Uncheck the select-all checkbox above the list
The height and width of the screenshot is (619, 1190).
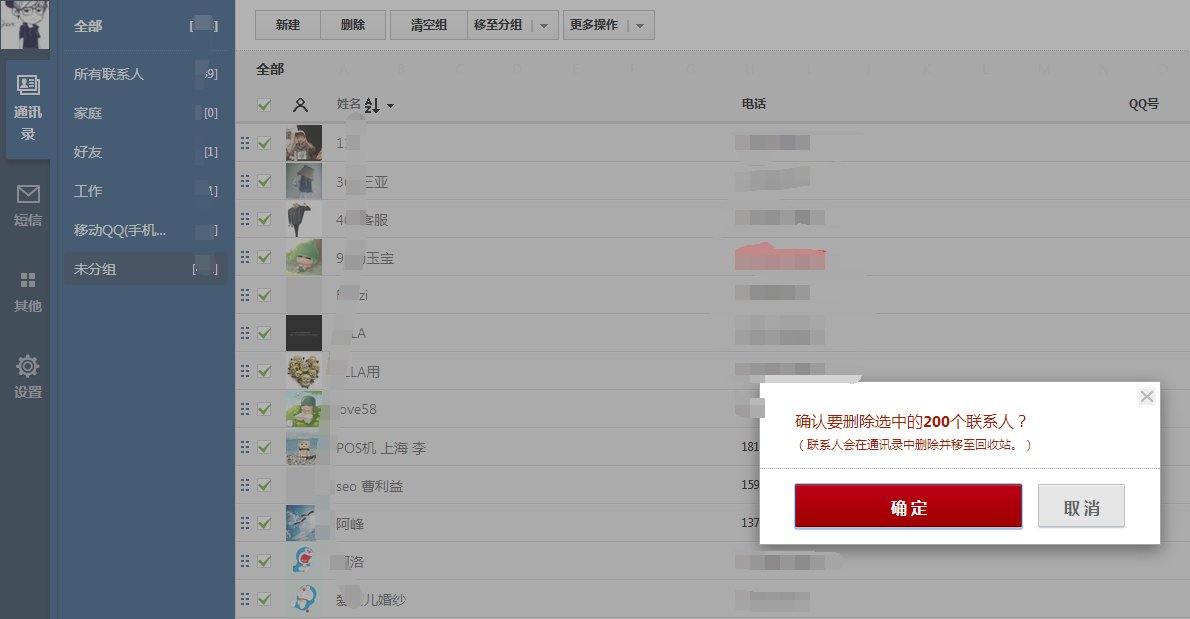[264, 104]
